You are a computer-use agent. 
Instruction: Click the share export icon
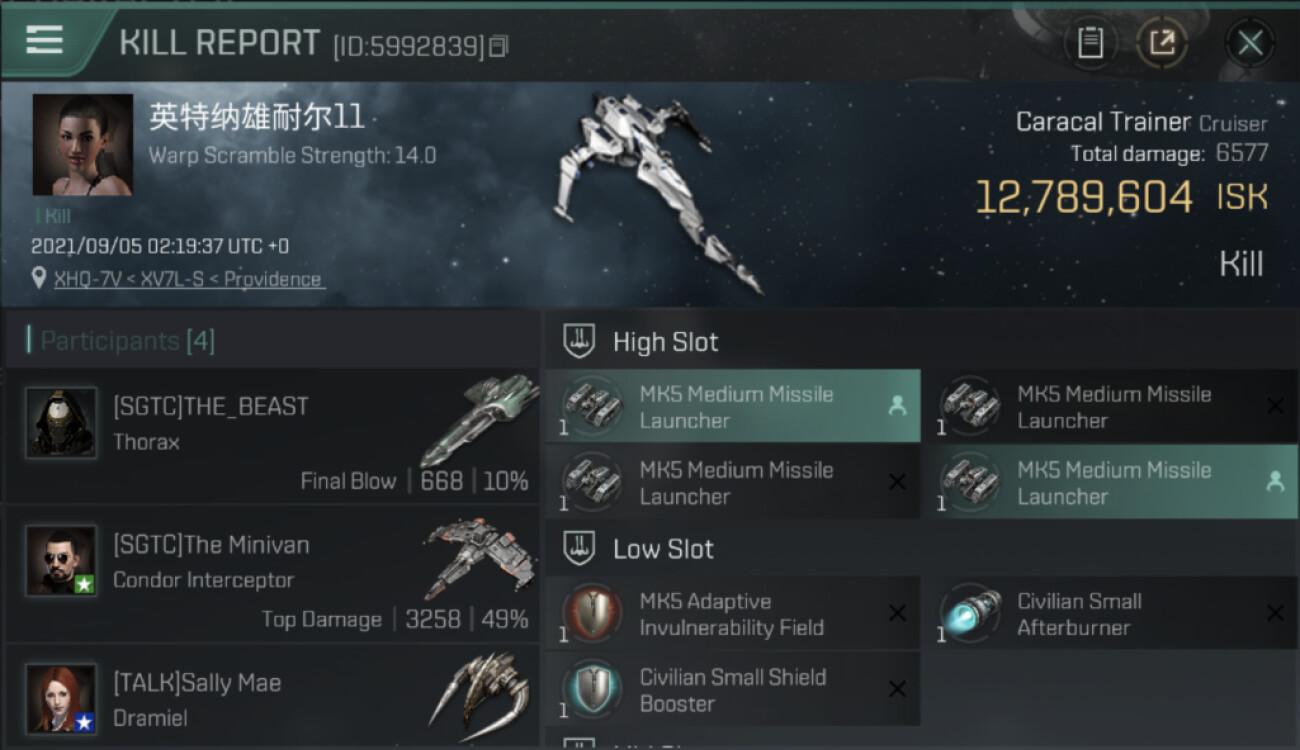click(1161, 43)
